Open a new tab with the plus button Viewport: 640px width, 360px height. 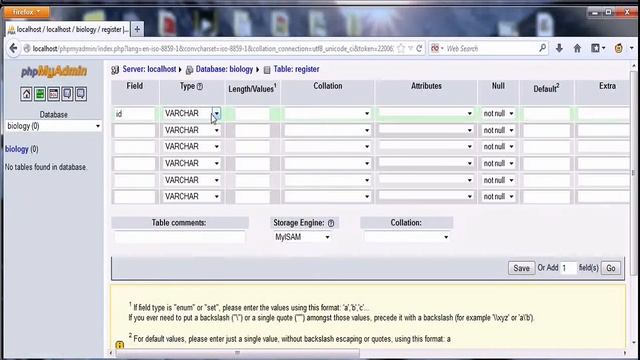point(138,29)
